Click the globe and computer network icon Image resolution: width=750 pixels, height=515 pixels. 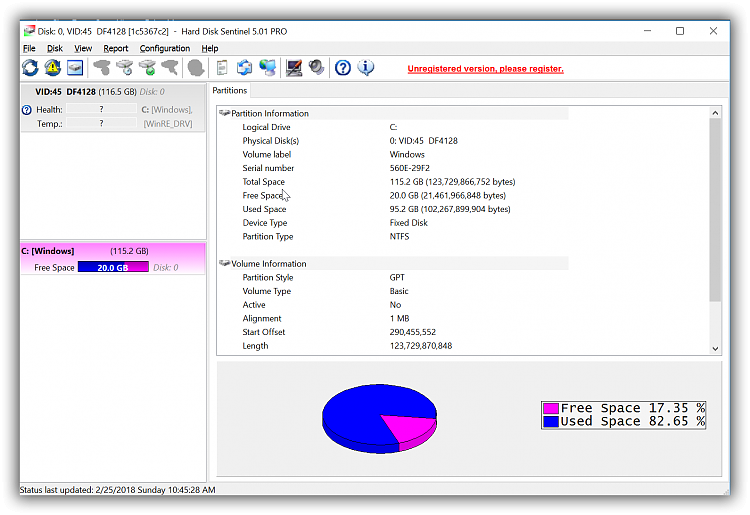(268, 68)
